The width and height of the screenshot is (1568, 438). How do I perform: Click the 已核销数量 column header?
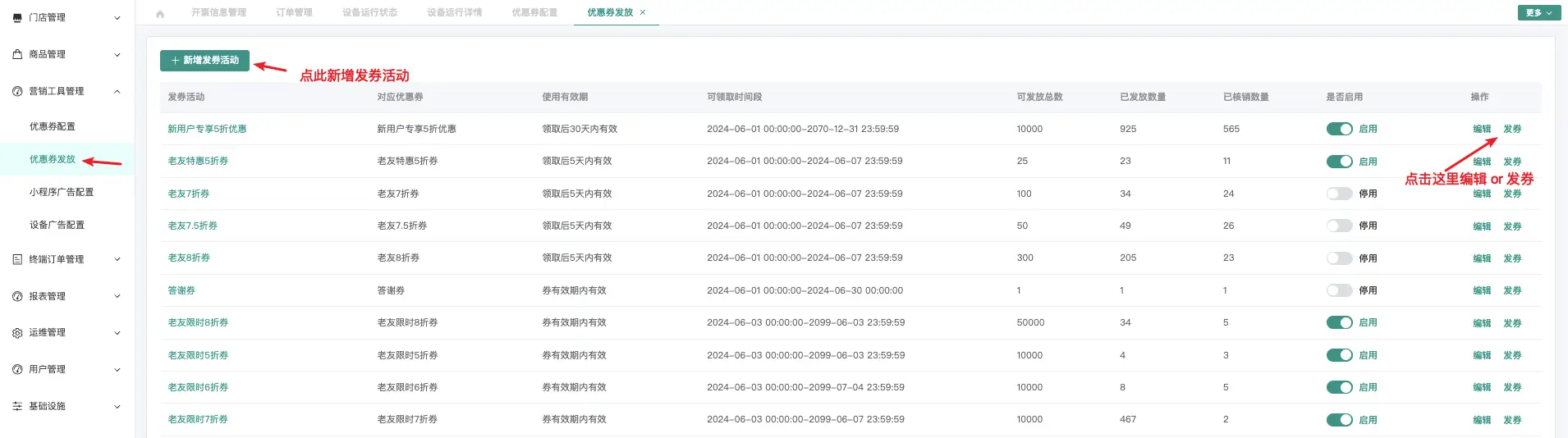point(1246,97)
